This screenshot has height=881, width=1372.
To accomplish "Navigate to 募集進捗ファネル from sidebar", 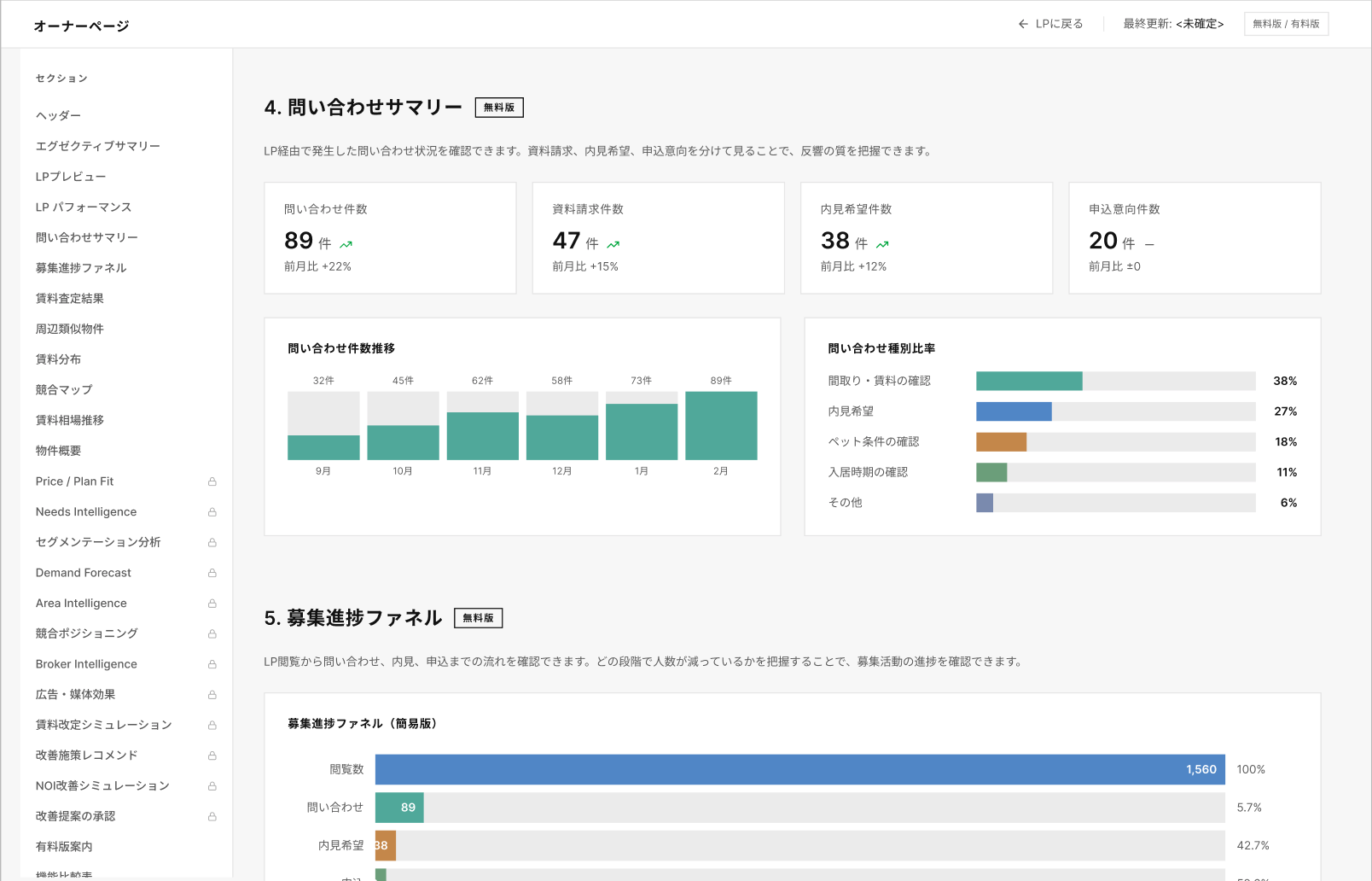I will click(x=81, y=268).
